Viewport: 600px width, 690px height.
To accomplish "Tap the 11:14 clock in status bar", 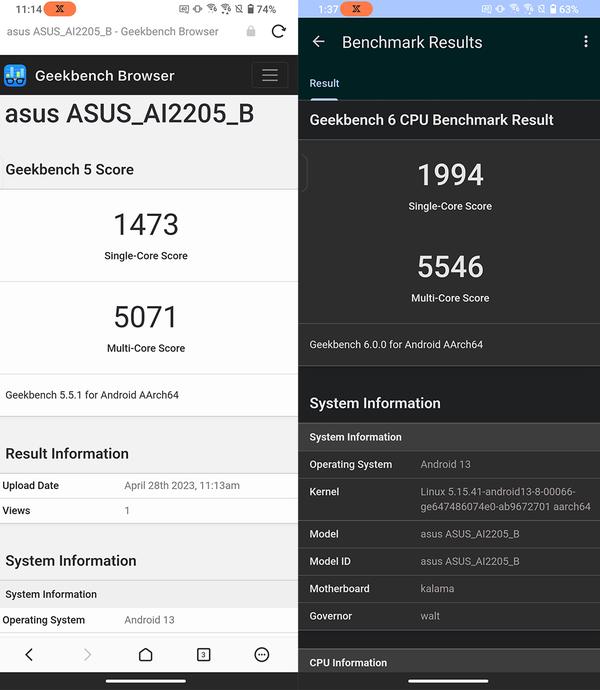I will [x=29, y=9].
